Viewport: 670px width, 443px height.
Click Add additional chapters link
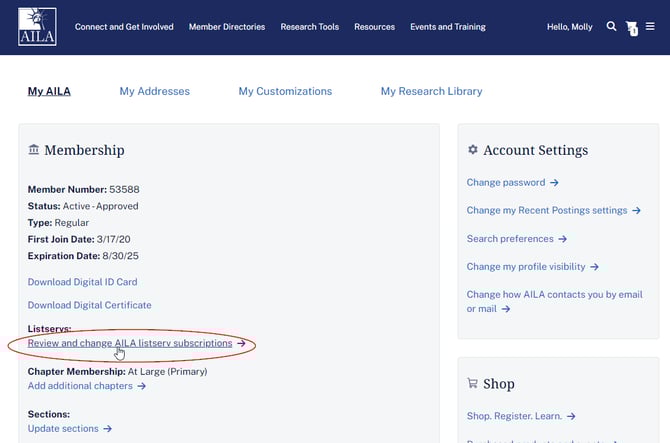point(80,386)
